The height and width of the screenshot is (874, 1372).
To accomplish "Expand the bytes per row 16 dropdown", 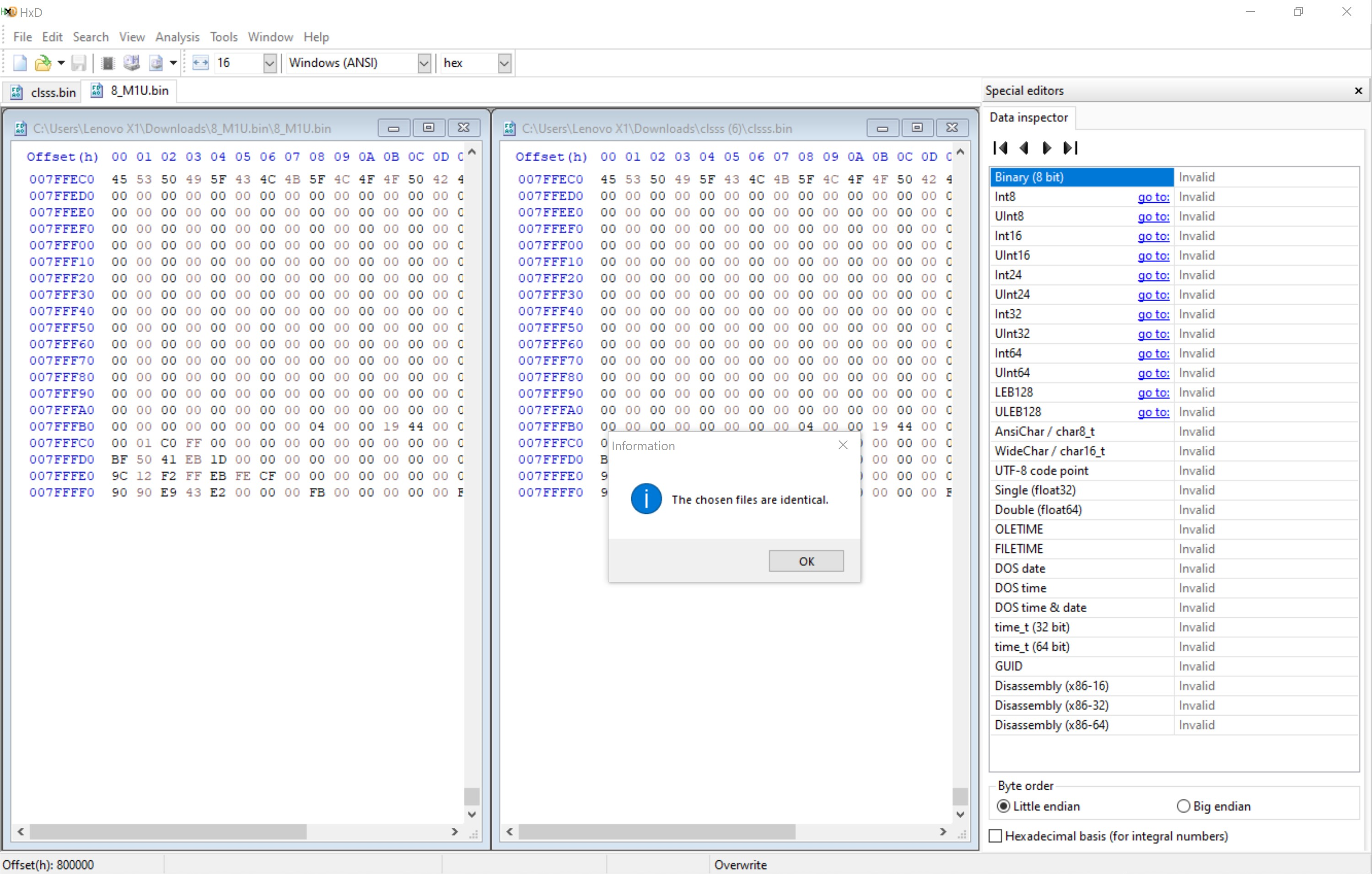I will click(270, 63).
